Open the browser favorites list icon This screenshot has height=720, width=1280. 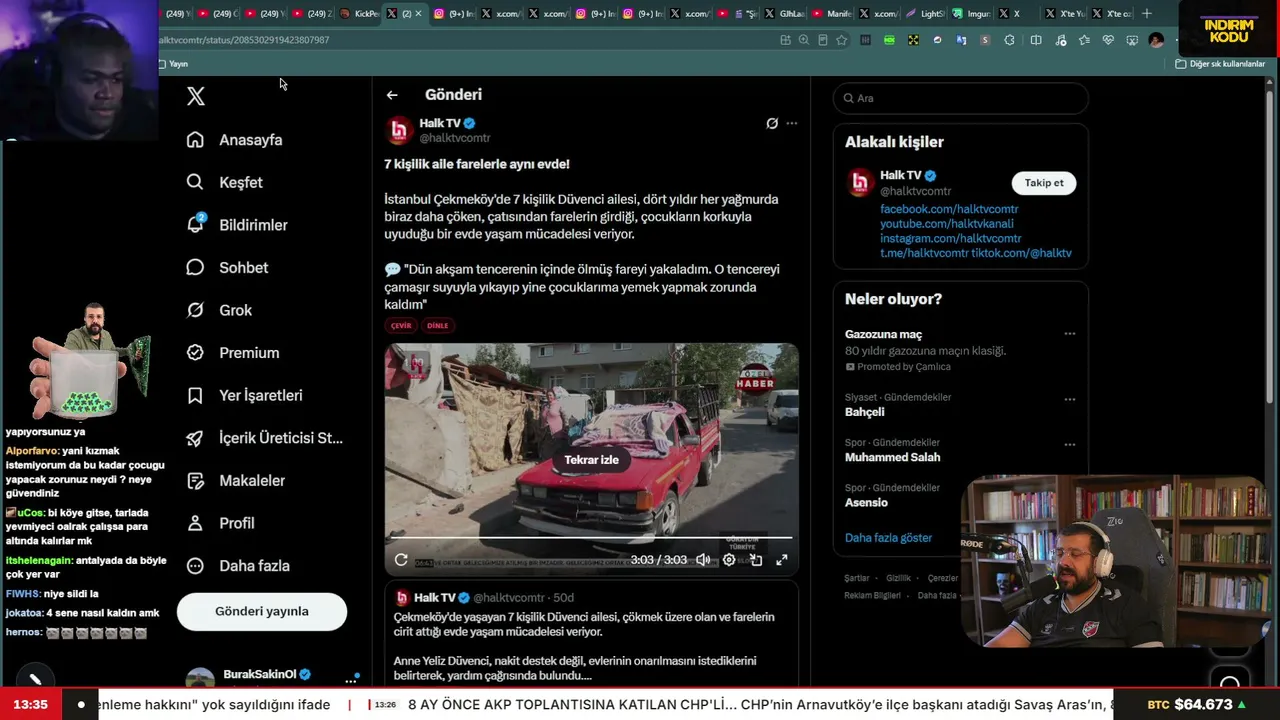1085,40
